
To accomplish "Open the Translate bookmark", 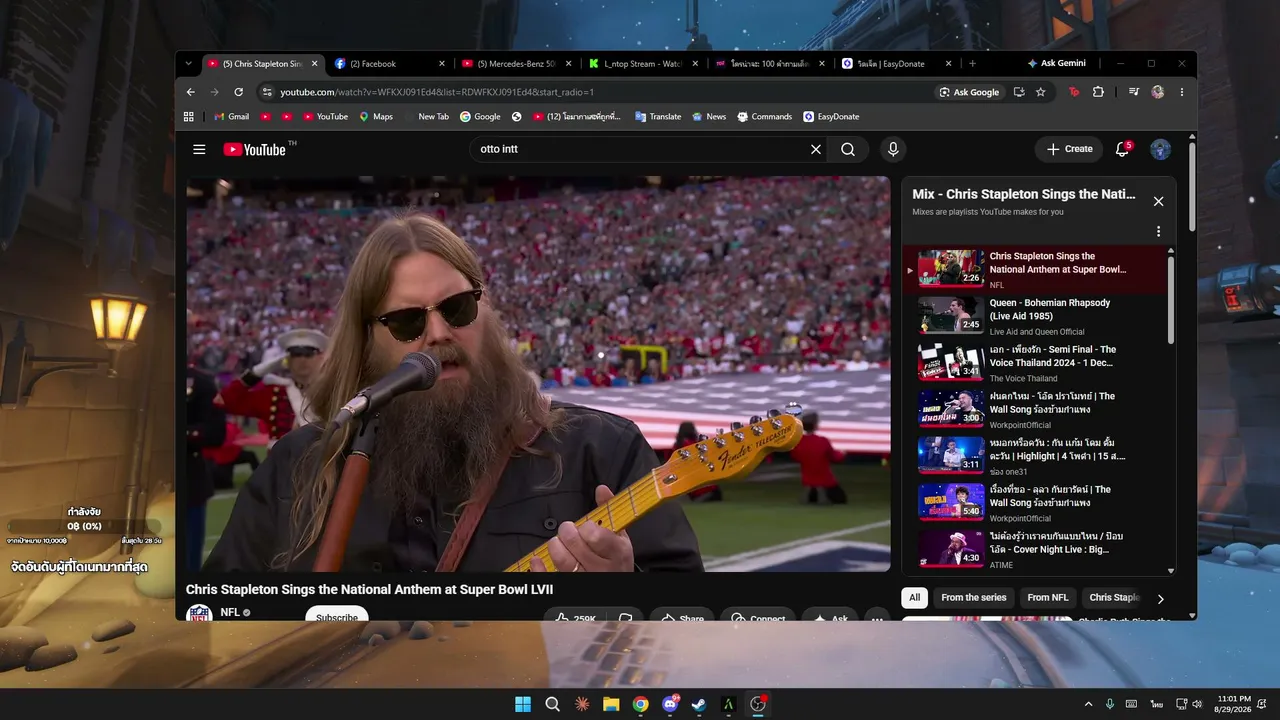I will 658,116.
